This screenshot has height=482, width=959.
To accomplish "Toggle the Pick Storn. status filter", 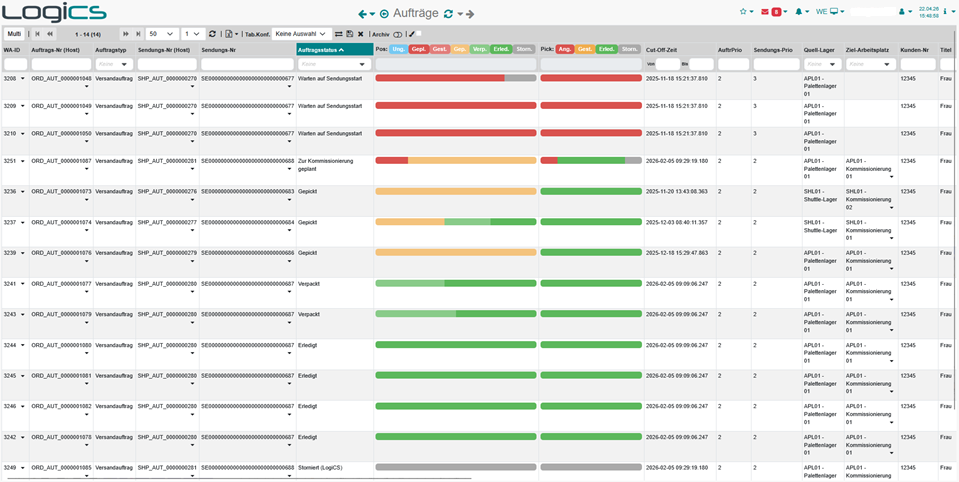I will [x=628, y=49].
